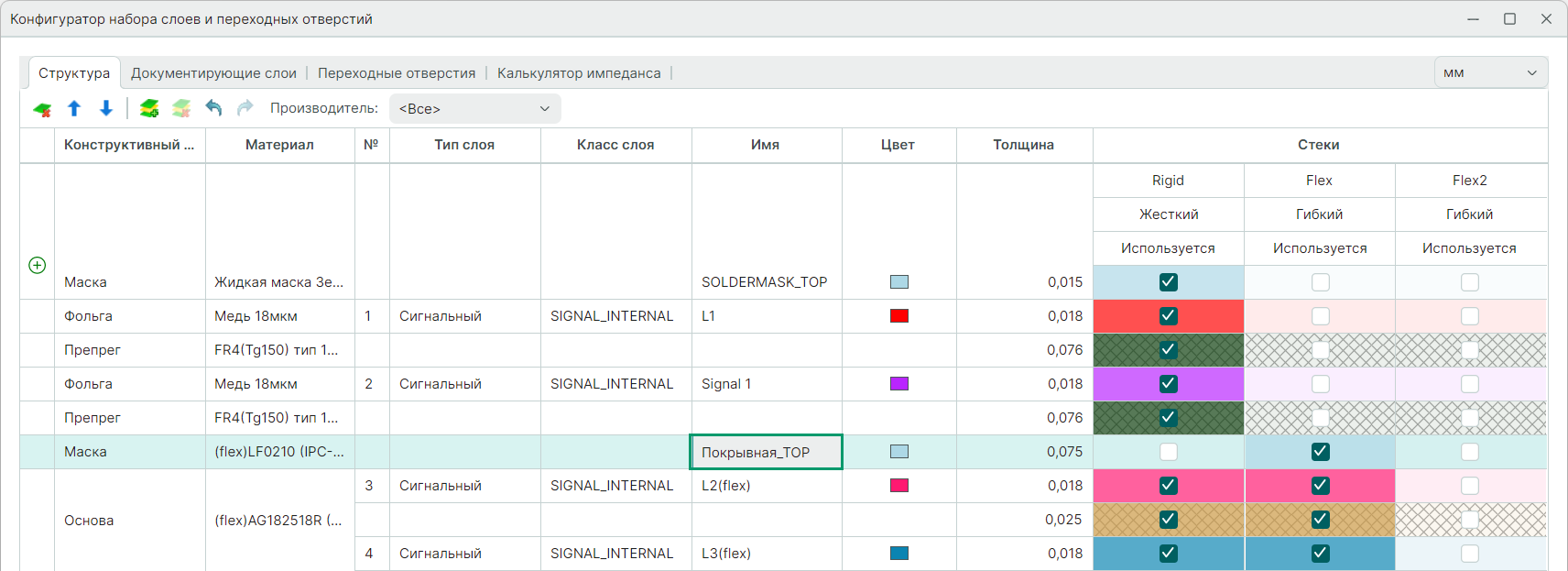Click the Покрывная_TOP name field
Viewport: 1568px width, 571px height.
point(765,452)
